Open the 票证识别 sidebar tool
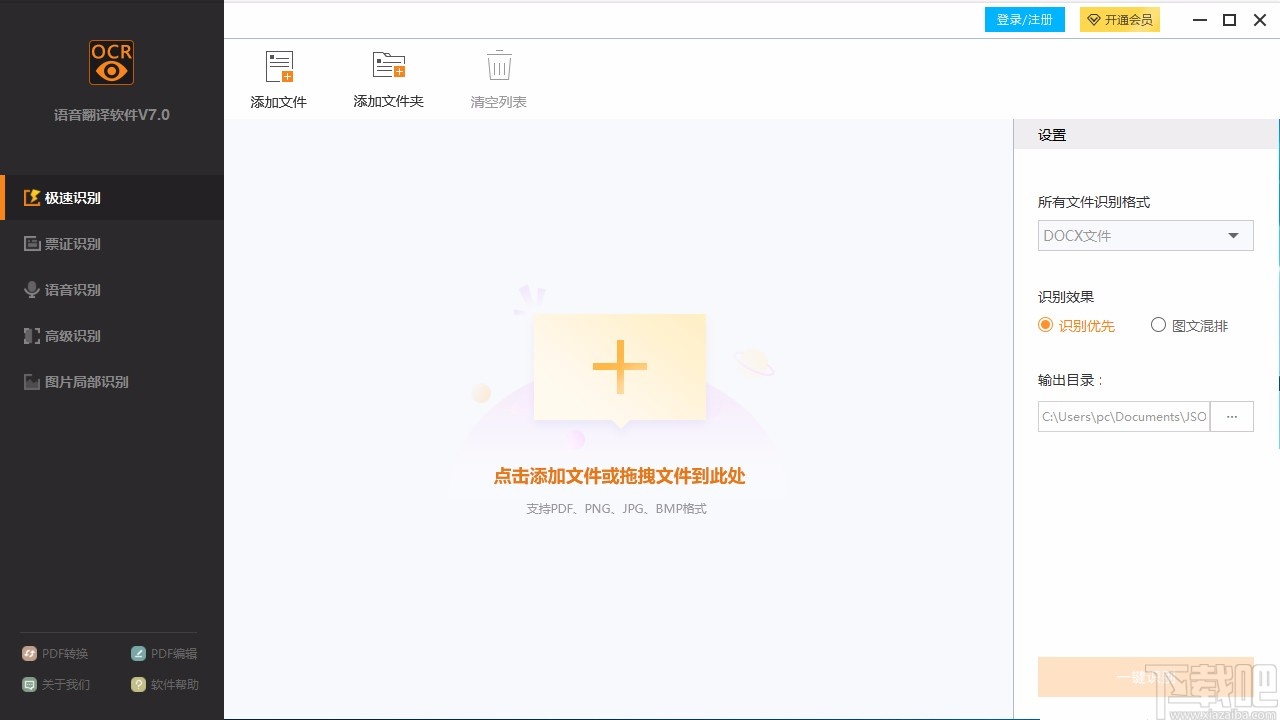Viewport: 1280px width, 720px height. click(x=70, y=243)
